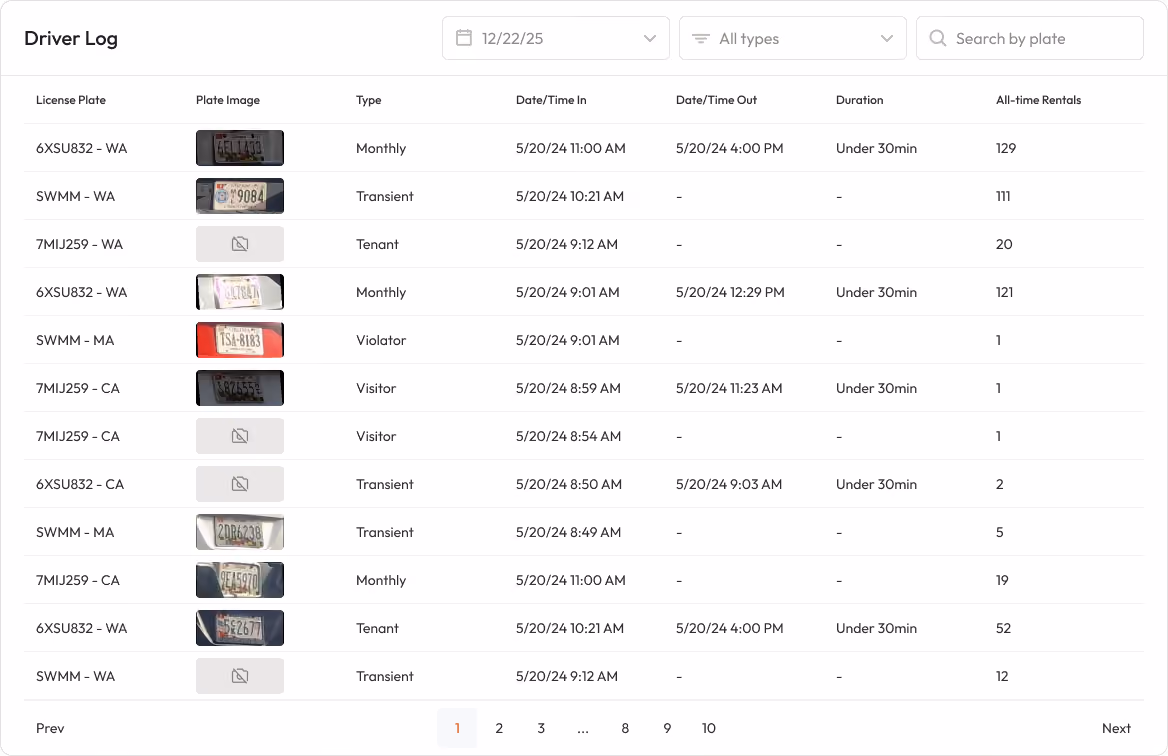Focus the Search by plate field
The width and height of the screenshot is (1168, 756).
(x=1029, y=38)
